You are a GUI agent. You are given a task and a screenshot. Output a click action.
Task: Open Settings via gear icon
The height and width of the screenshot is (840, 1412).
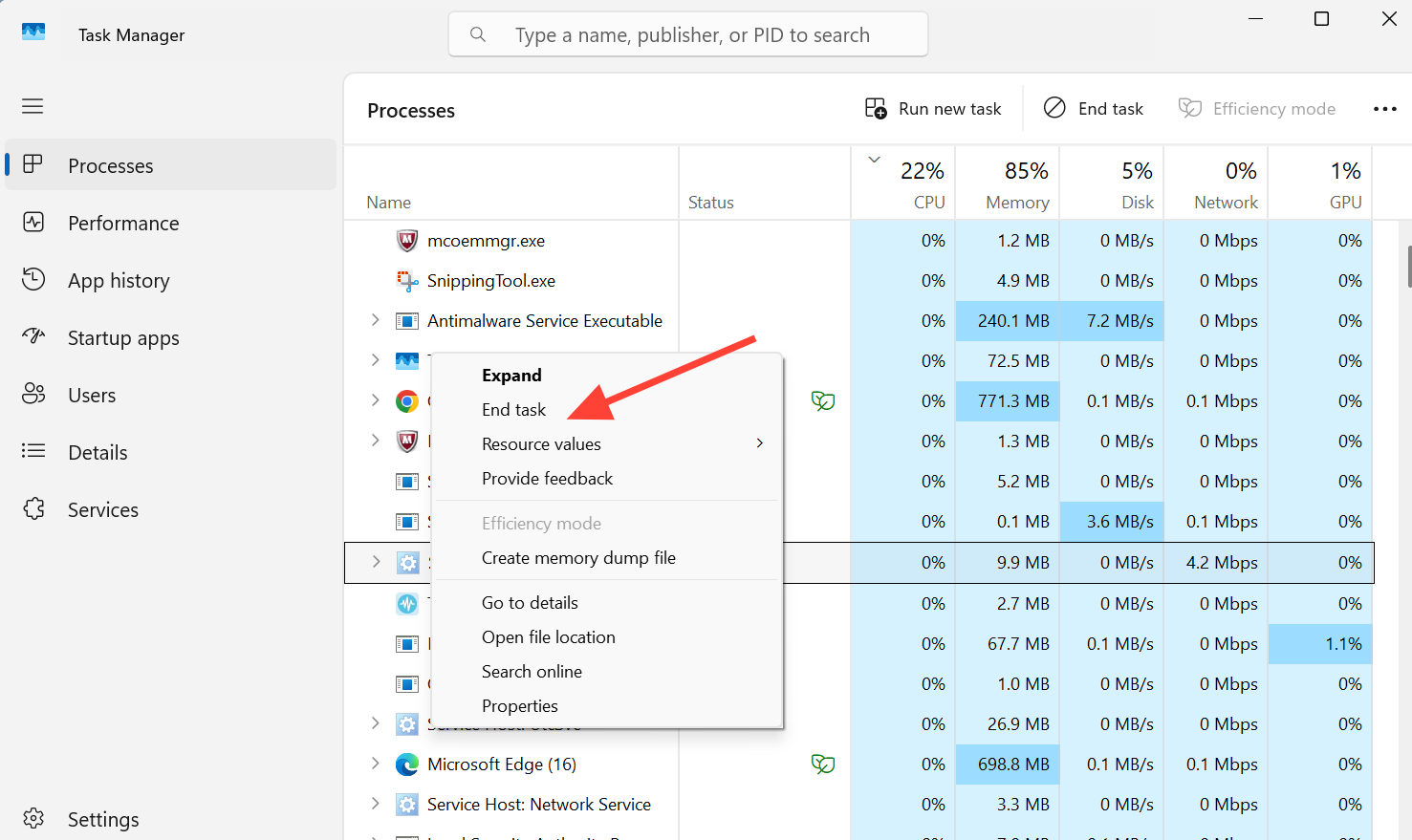click(x=33, y=818)
